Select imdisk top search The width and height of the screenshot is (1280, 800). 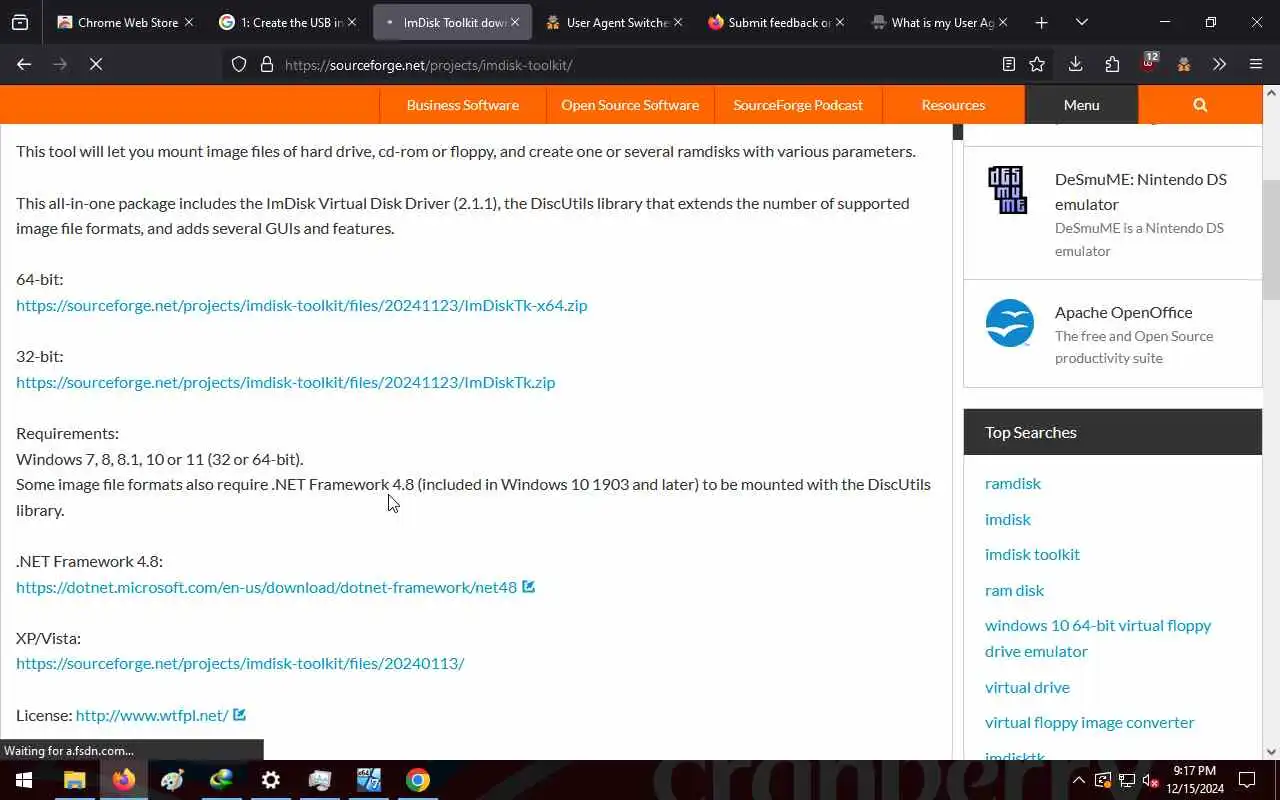tap(1008, 519)
